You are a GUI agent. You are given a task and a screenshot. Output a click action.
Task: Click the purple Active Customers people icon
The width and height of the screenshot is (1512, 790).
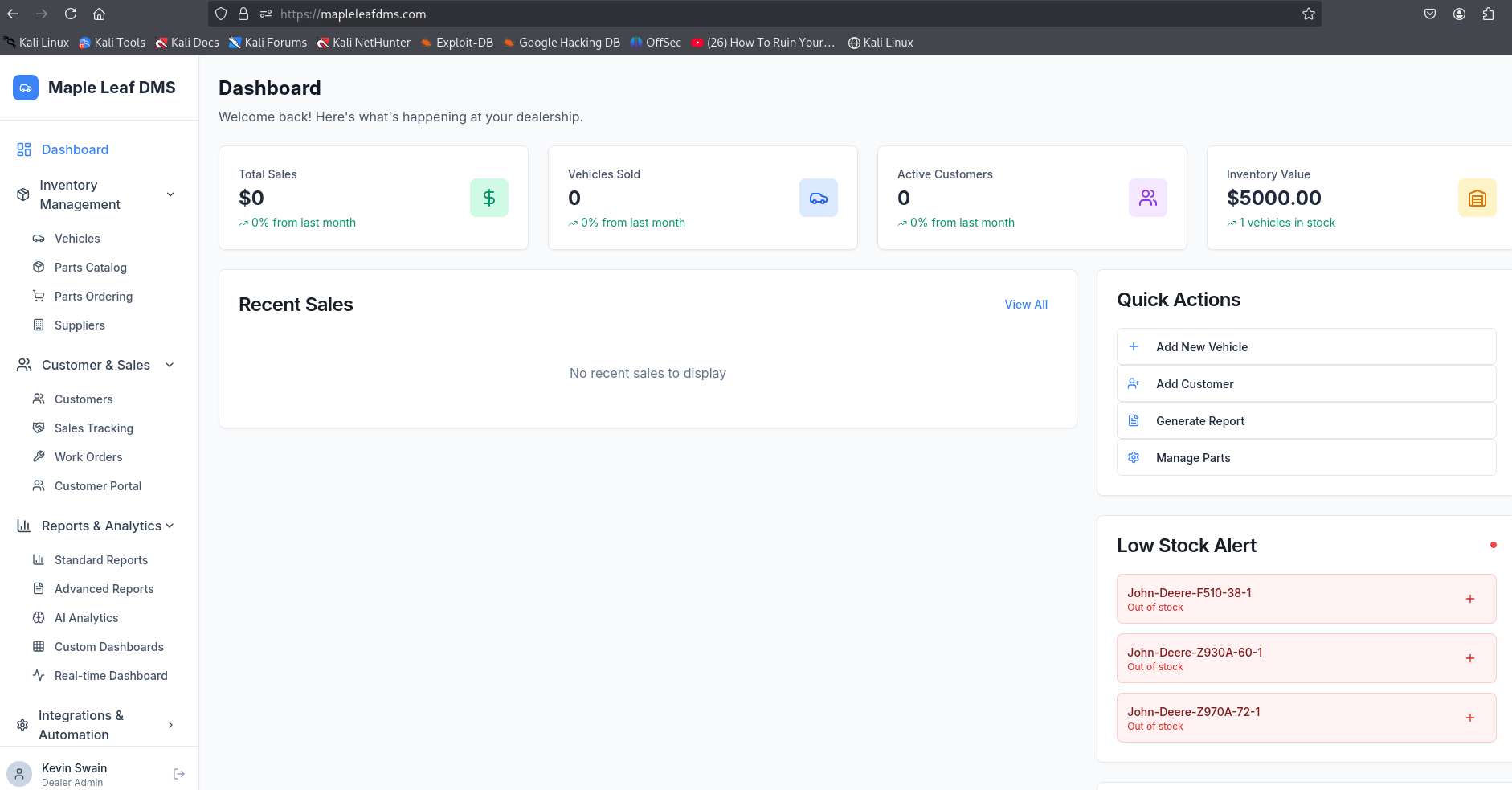pyautogui.click(x=1147, y=198)
